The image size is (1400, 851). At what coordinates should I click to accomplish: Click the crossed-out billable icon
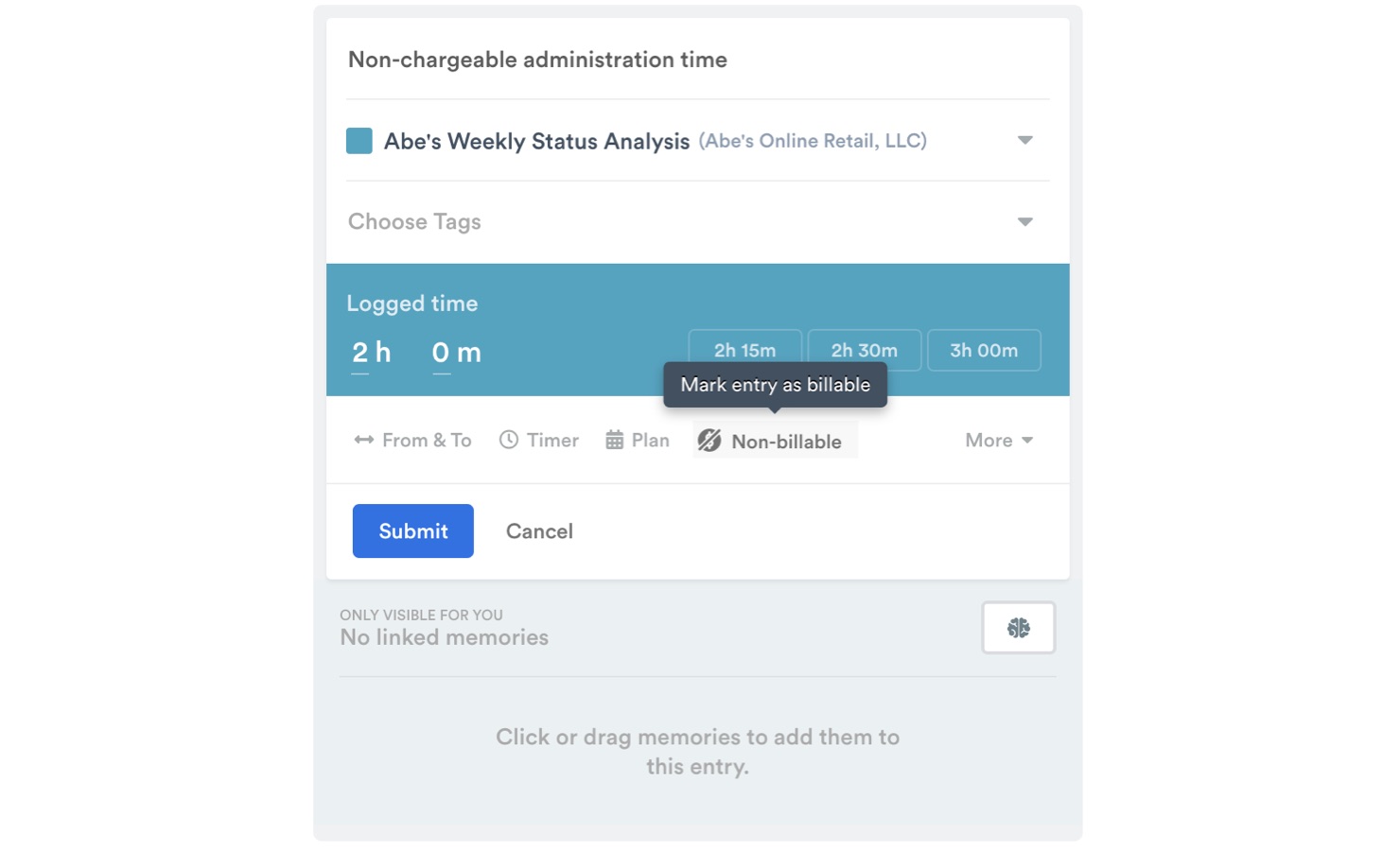tap(709, 441)
